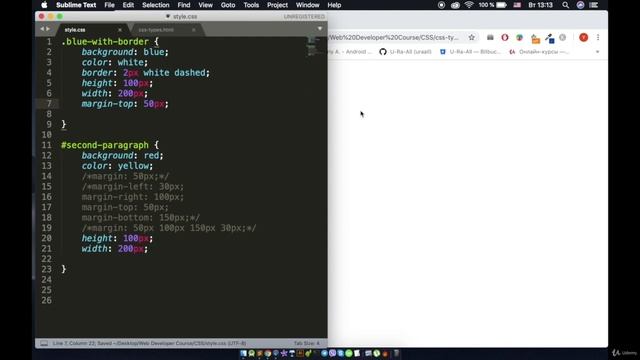Image resolution: width=640 pixels, height=360 pixels.
Task: Open the tab list dropdown arrow
Action: [320, 29]
